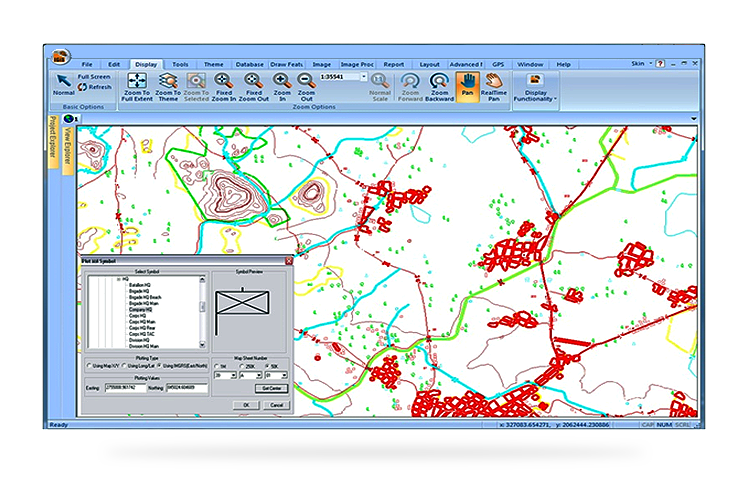Confirm symbol plotting with OK
The height and width of the screenshot is (500, 749).
[246, 405]
